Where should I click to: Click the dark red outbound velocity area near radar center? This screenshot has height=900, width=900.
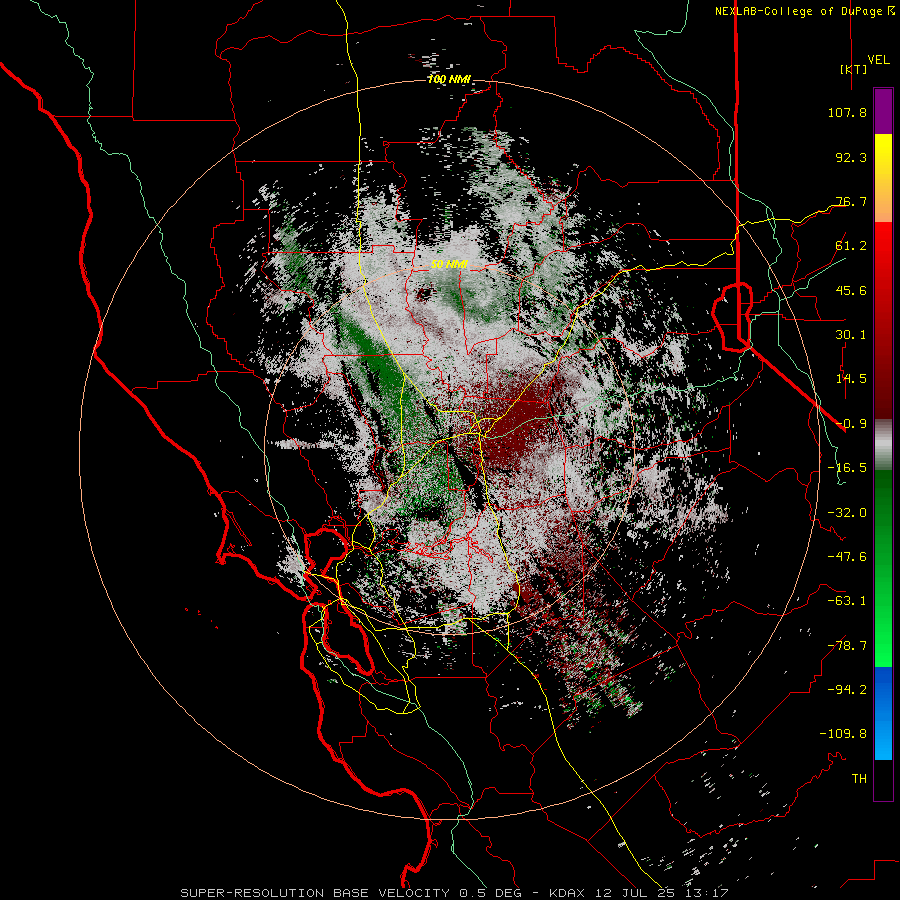point(514,422)
